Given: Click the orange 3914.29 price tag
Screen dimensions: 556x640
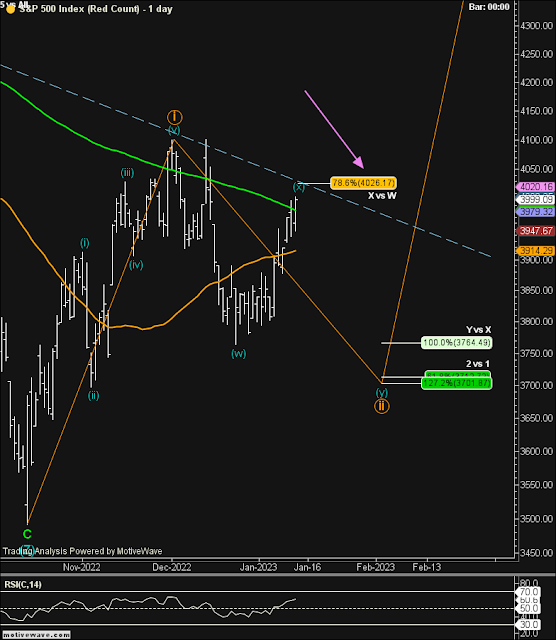Looking at the screenshot, I should pyautogui.click(x=536, y=251).
